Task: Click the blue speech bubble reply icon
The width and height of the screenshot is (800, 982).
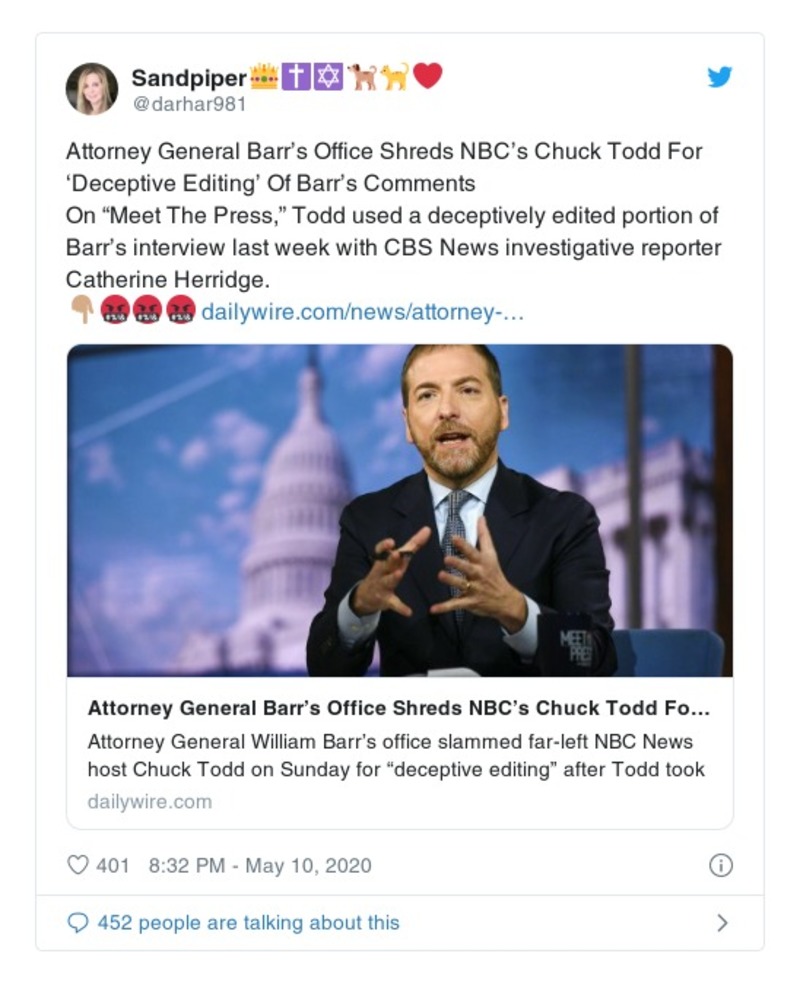Action: coord(77,922)
